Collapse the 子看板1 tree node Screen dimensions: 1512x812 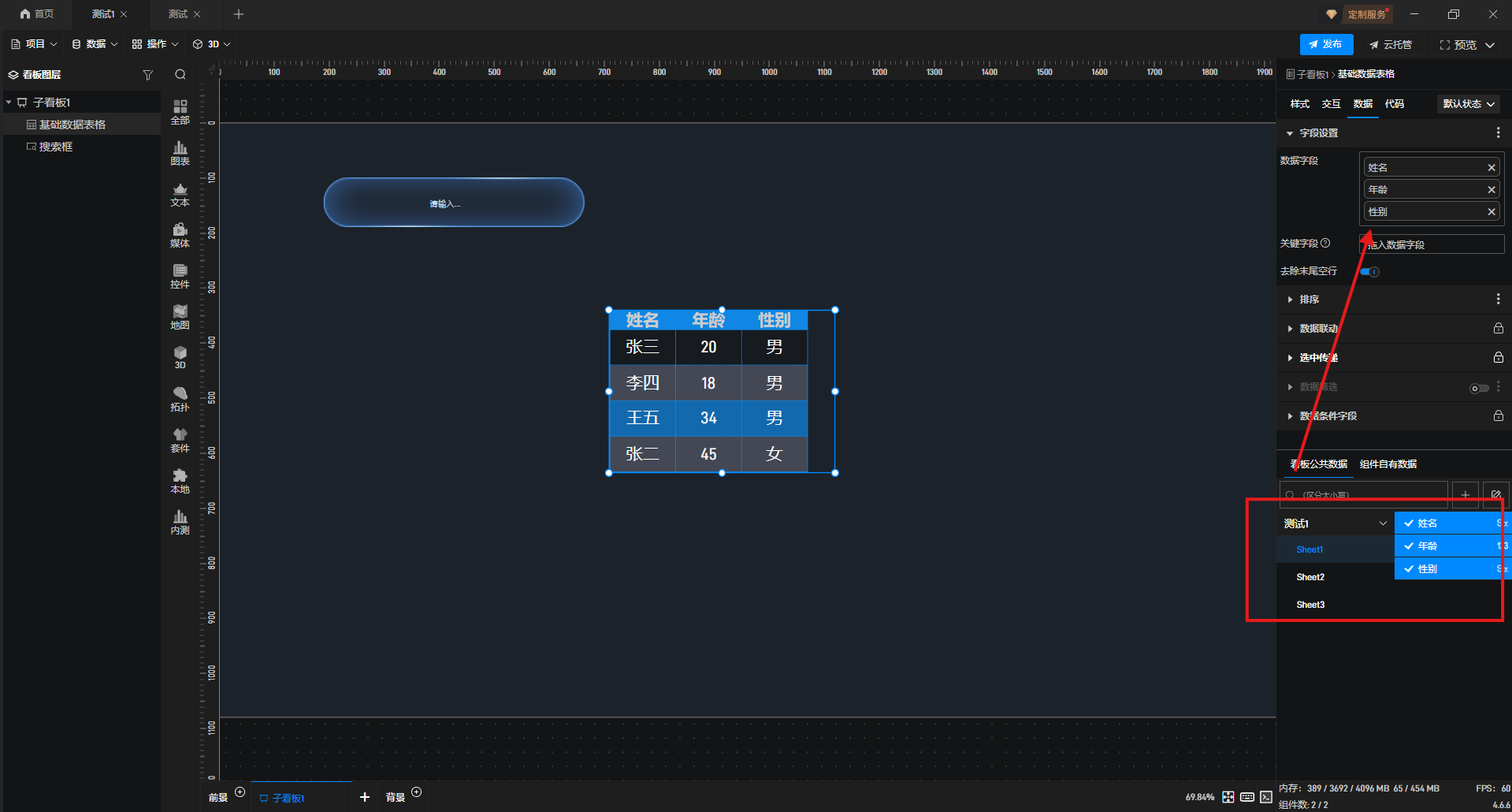click(x=9, y=102)
